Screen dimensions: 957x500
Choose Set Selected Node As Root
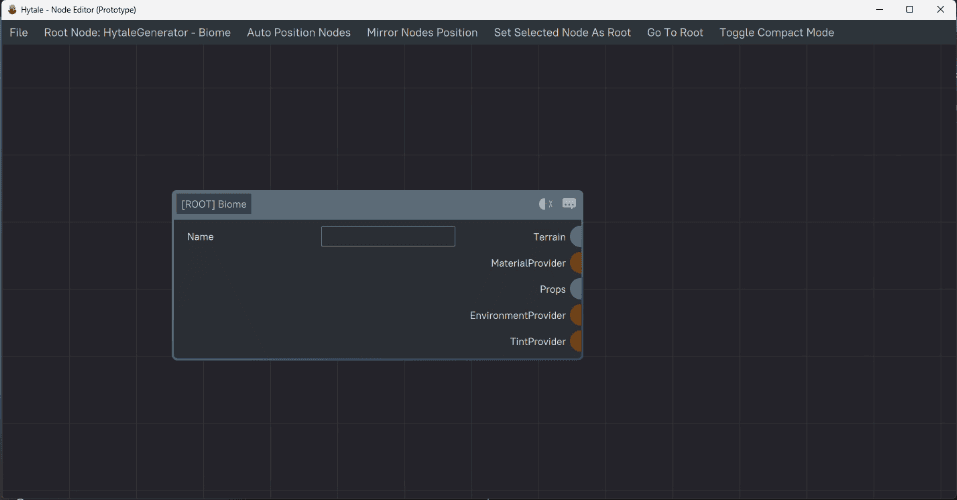[562, 32]
